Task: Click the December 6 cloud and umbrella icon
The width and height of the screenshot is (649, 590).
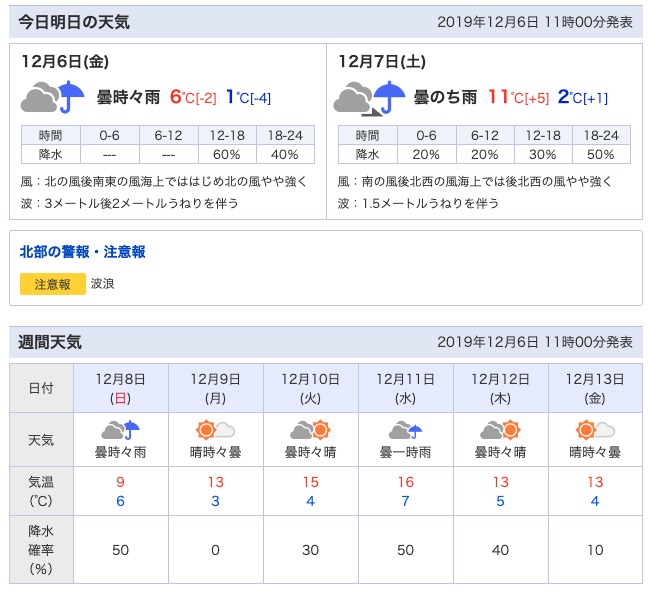Action: [x=53, y=98]
